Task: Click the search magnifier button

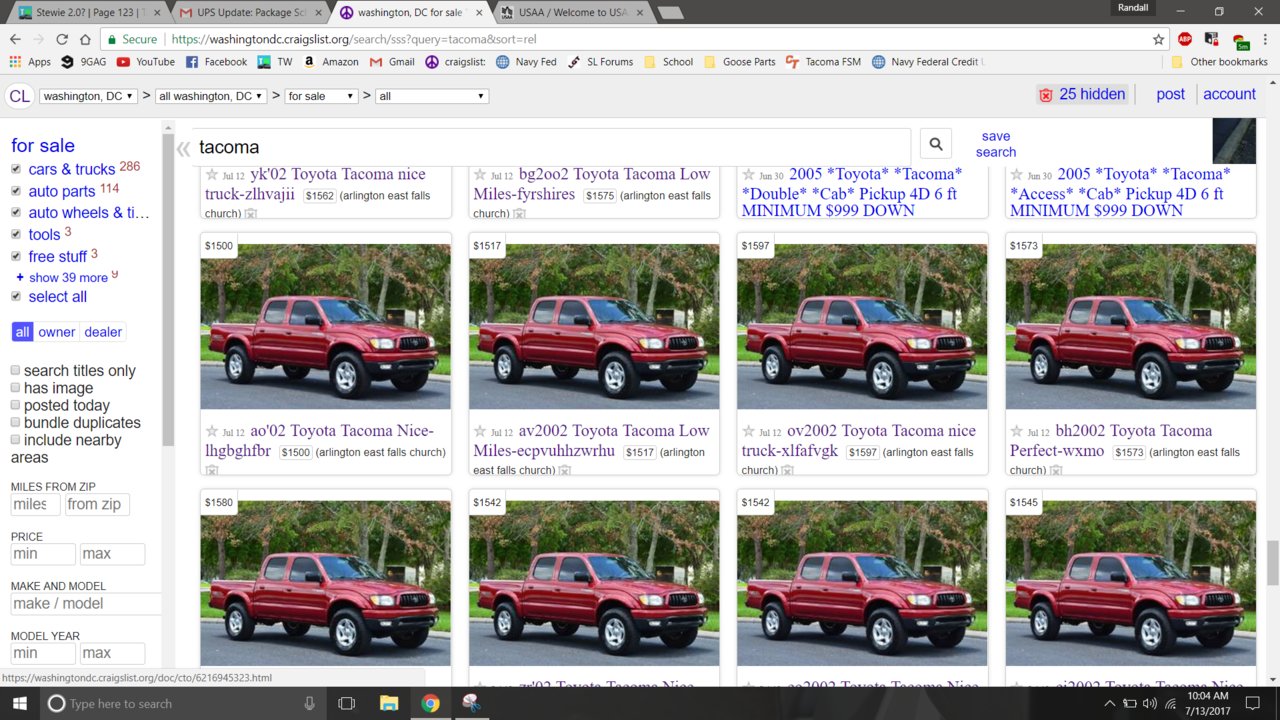Action: pos(935,144)
